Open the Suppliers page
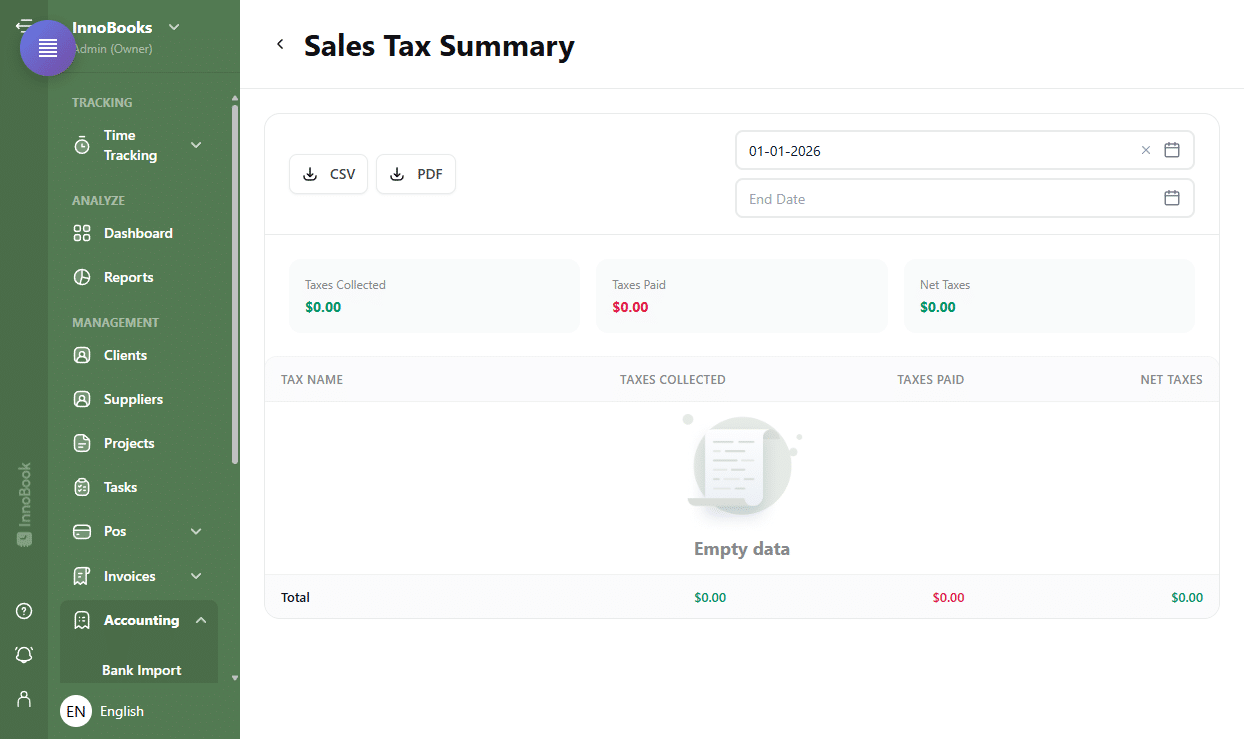This screenshot has width=1244, height=739. tap(133, 399)
